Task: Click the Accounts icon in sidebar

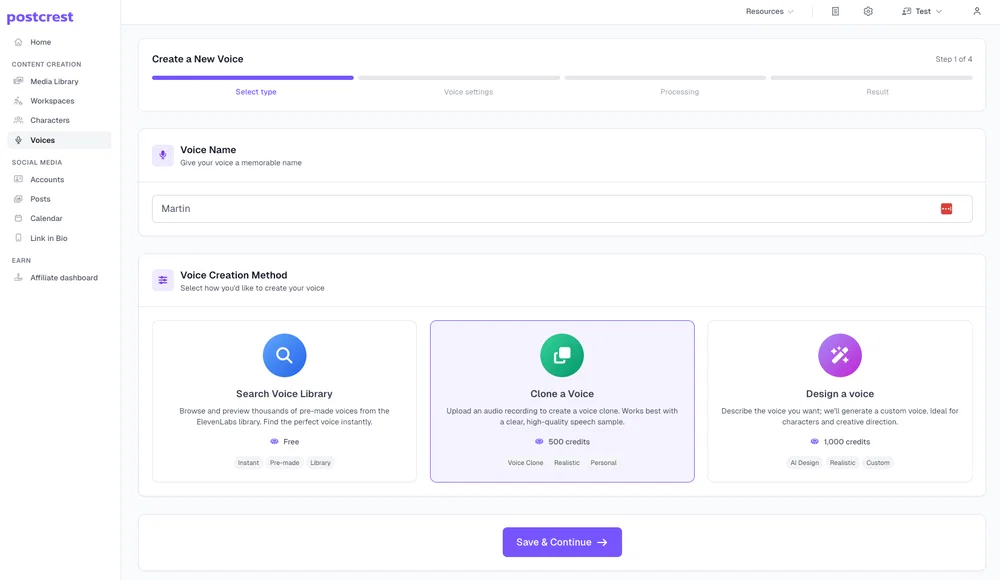Action: (x=18, y=179)
